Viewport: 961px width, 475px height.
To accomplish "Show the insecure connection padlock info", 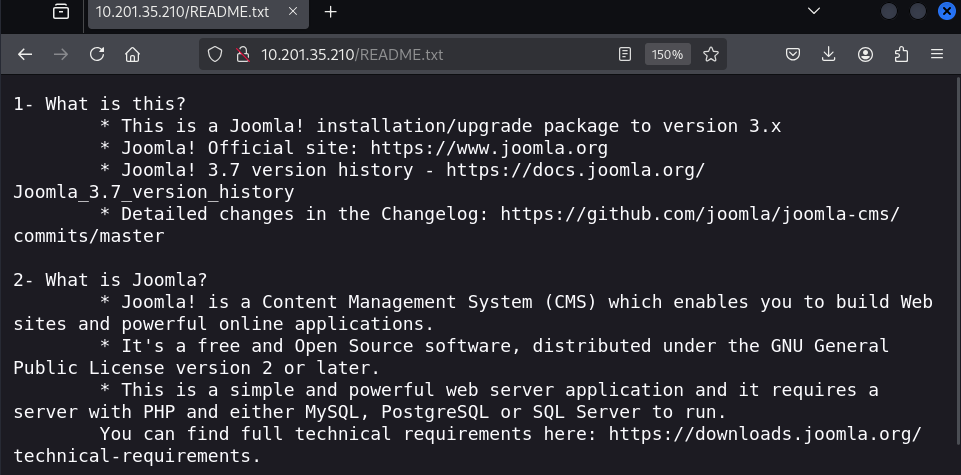I will pos(240,55).
